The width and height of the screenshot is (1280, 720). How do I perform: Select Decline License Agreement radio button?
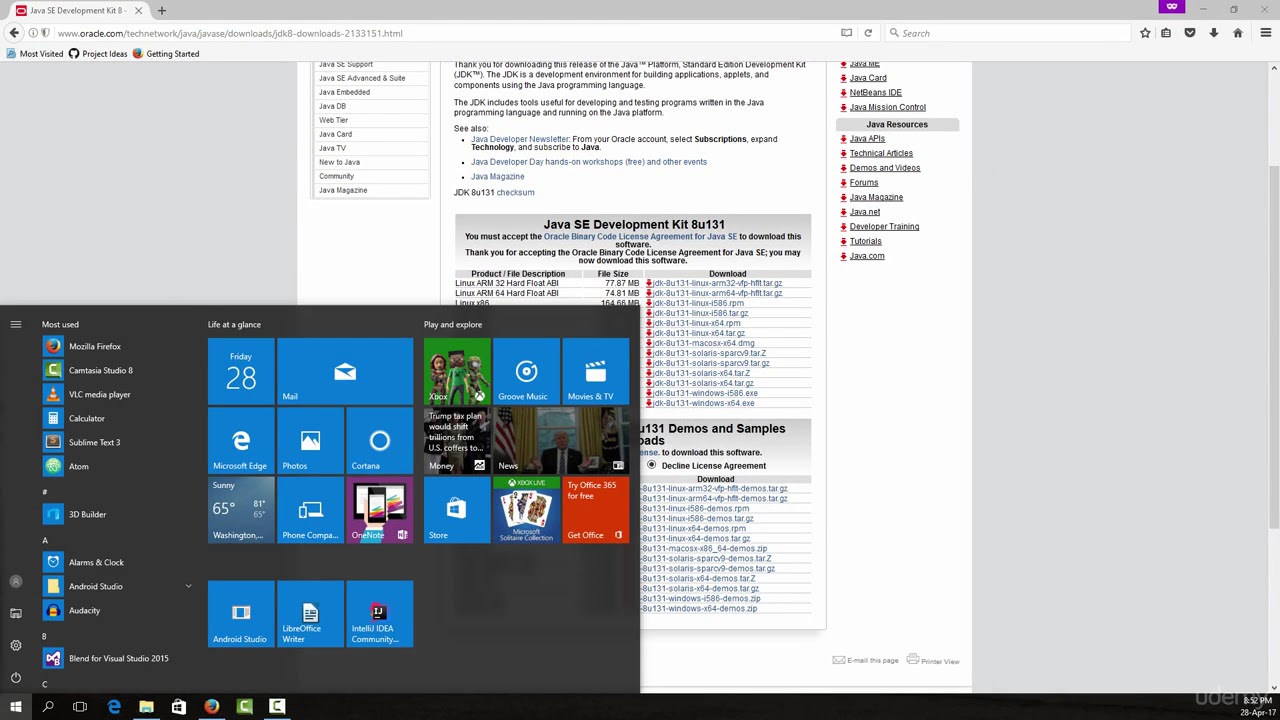pyautogui.click(x=652, y=465)
